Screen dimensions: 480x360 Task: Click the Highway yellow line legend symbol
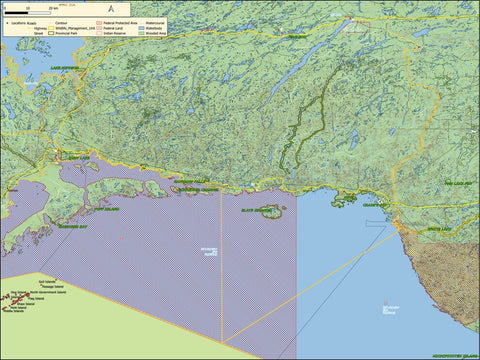click(x=30, y=28)
